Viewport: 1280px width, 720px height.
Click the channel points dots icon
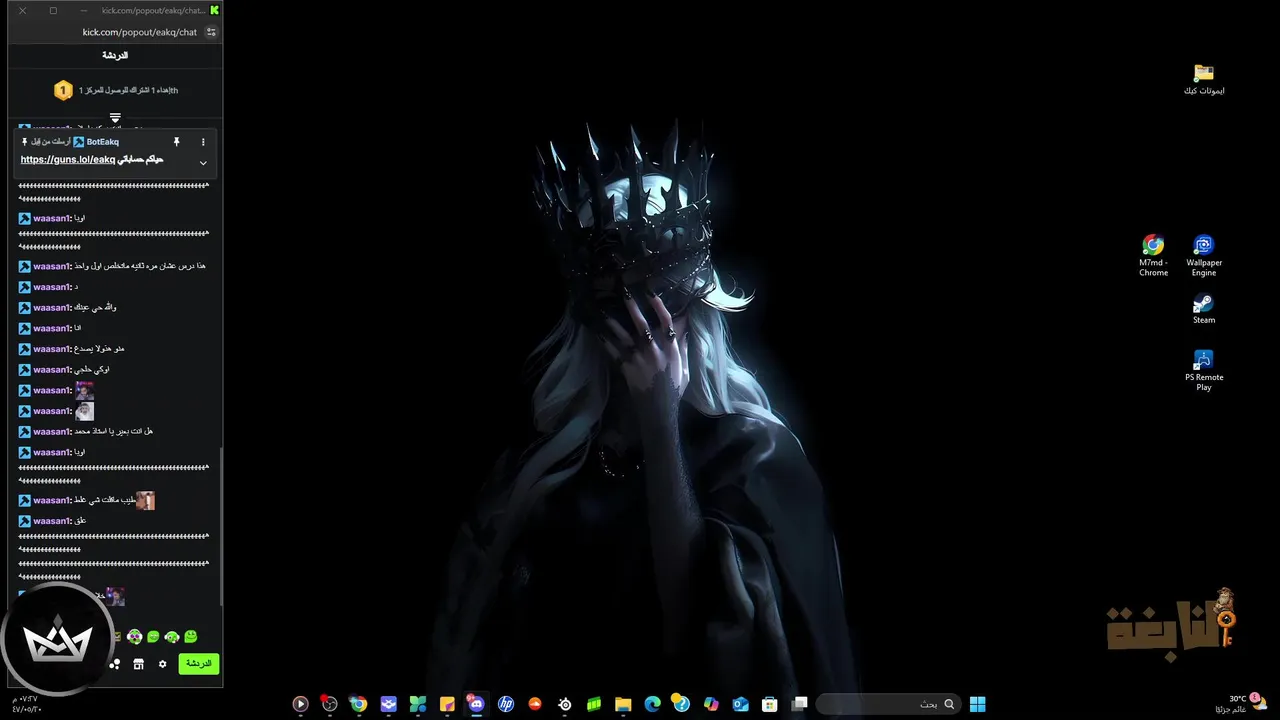(x=115, y=664)
